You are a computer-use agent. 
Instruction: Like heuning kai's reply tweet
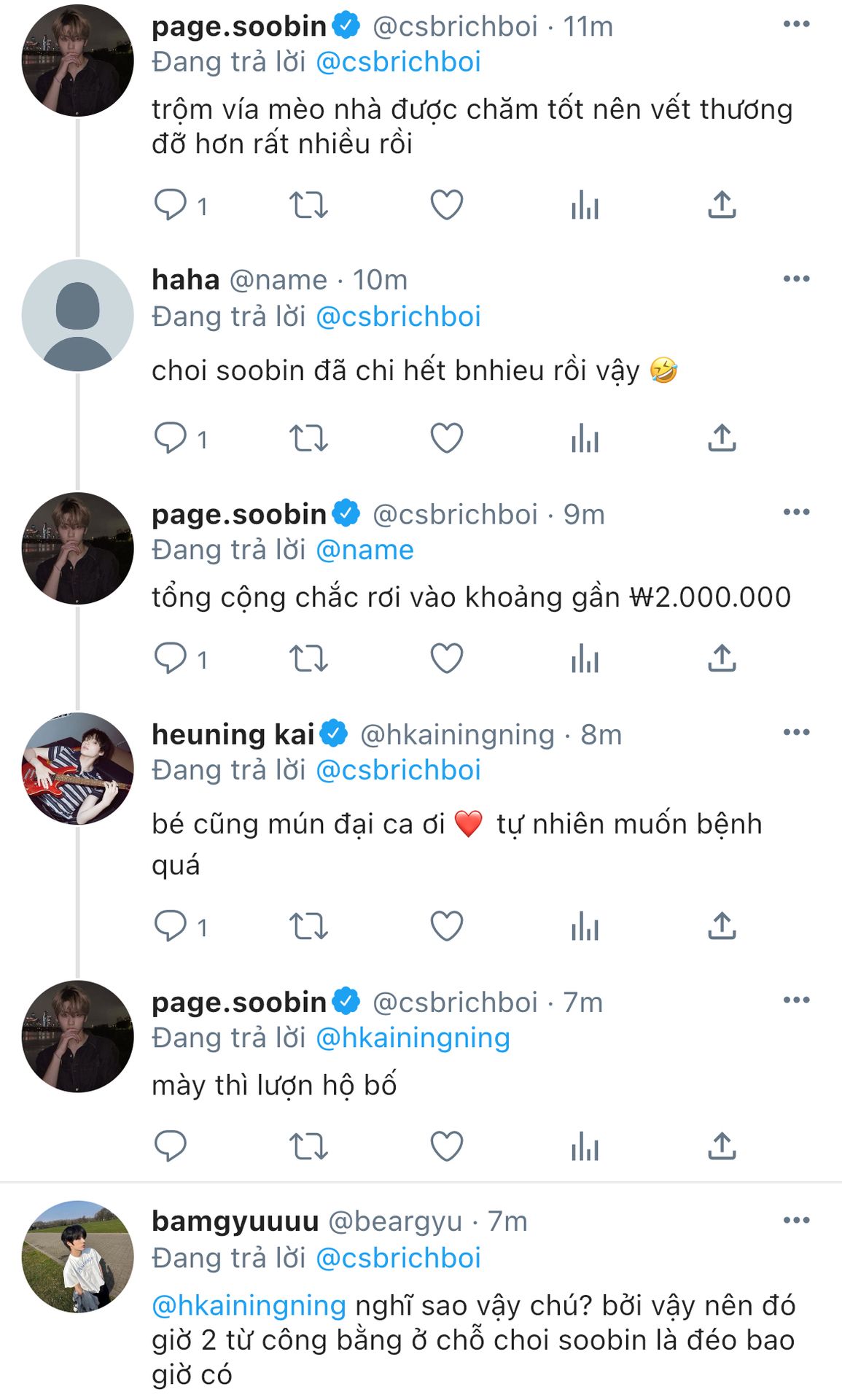[x=446, y=926]
